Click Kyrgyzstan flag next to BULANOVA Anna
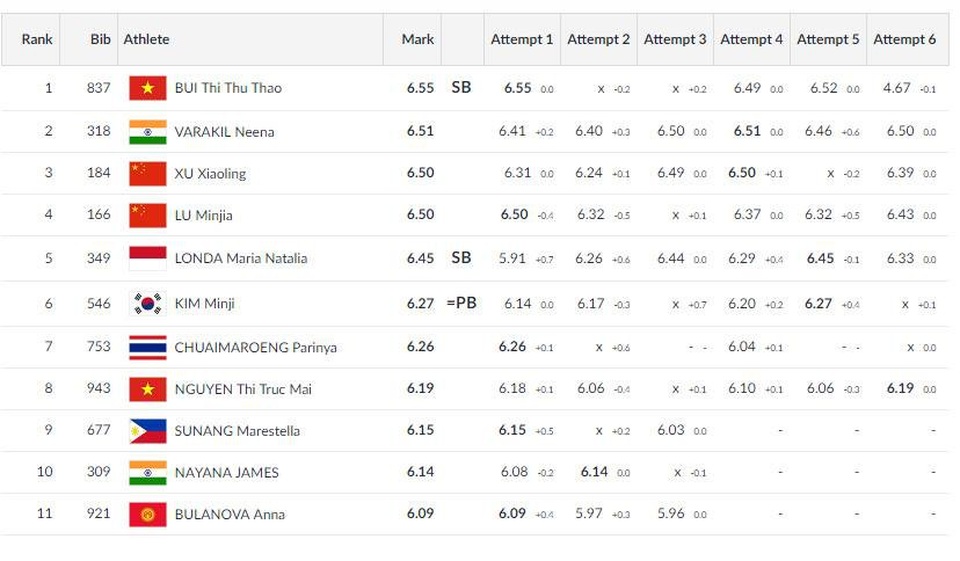This screenshot has width=960, height=561. click(148, 514)
